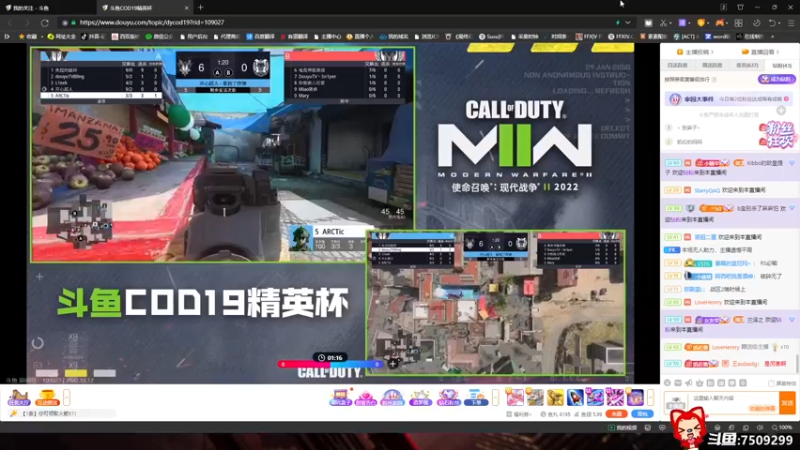The width and height of the screenshot is (800, 450).
Task: Open the 主播中心 bookmark
Action: (x=328, y=37)
